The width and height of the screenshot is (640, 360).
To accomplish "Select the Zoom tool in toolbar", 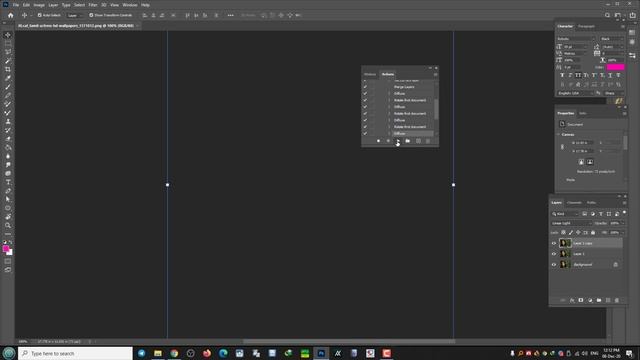I will [x=8, y=225].
